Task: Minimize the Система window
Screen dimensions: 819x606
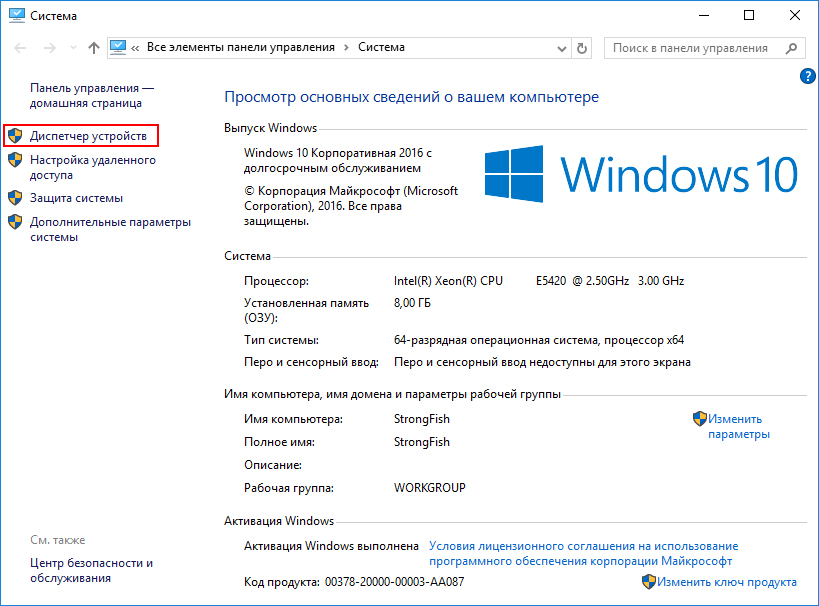Action: [704, 15]
